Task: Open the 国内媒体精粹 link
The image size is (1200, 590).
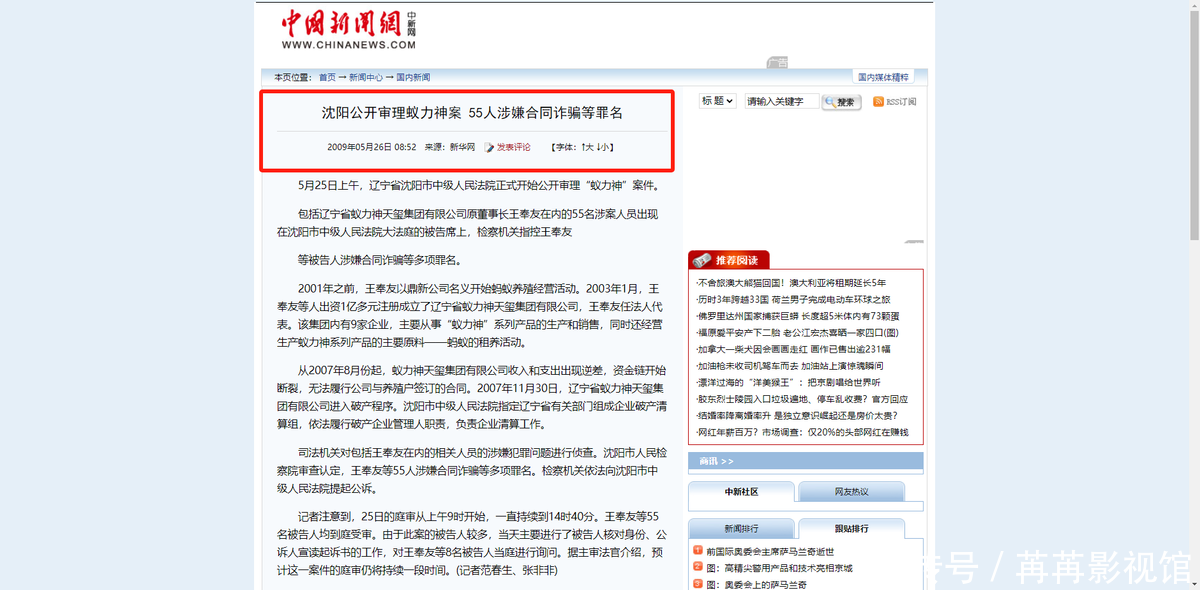Action: pyautogui.click(x=886, y=77)
